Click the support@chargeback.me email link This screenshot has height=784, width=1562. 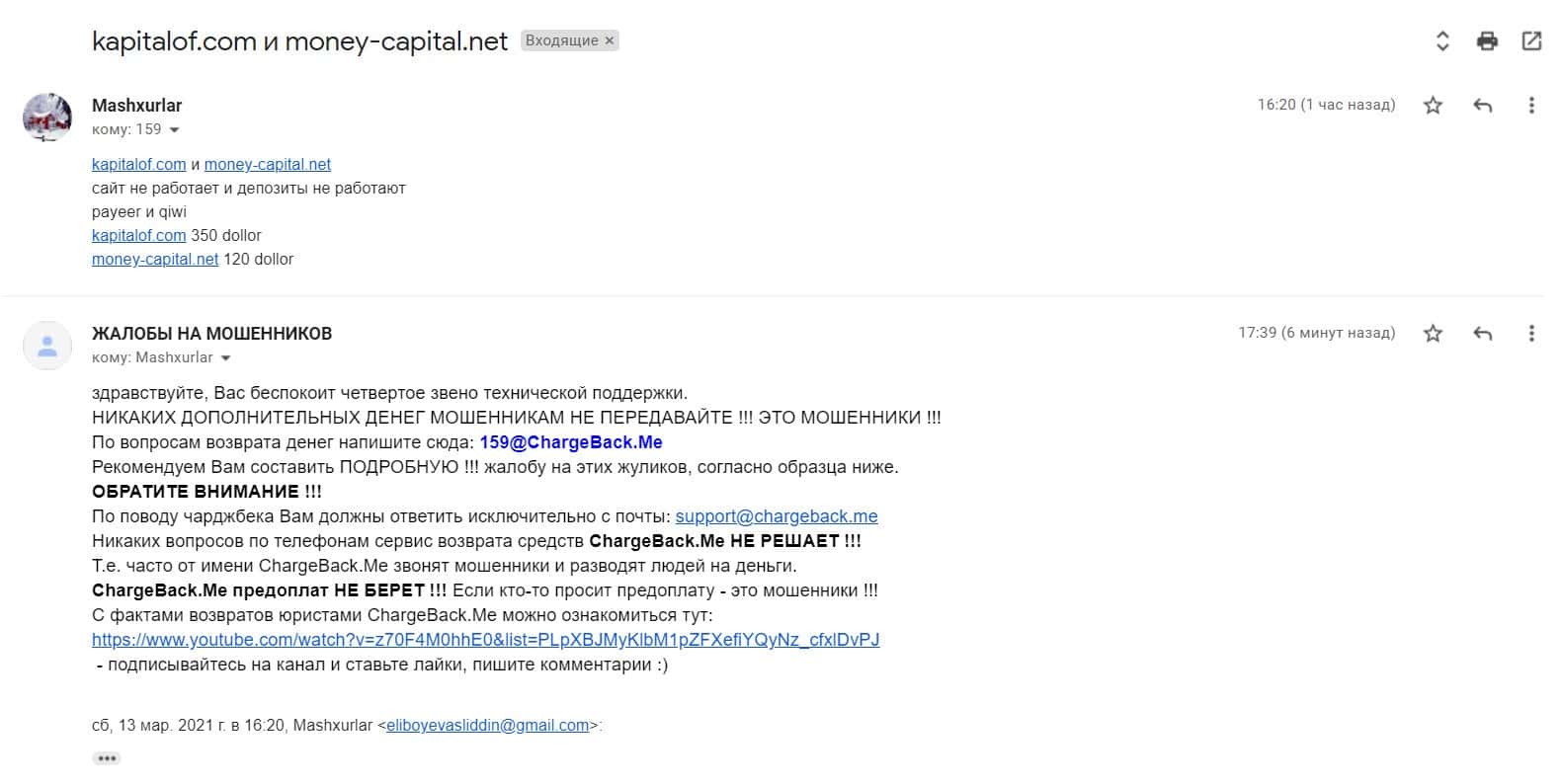777,516
